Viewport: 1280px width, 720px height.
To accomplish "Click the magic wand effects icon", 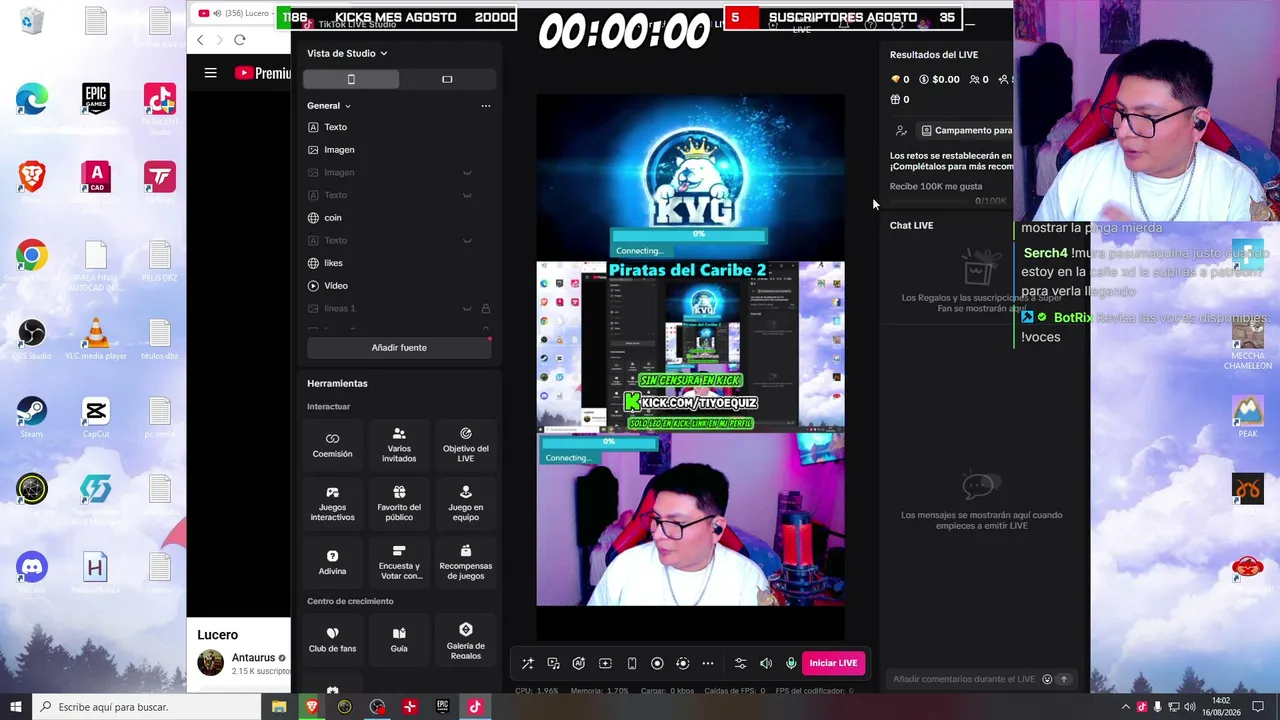I will [x=527, y=663].
